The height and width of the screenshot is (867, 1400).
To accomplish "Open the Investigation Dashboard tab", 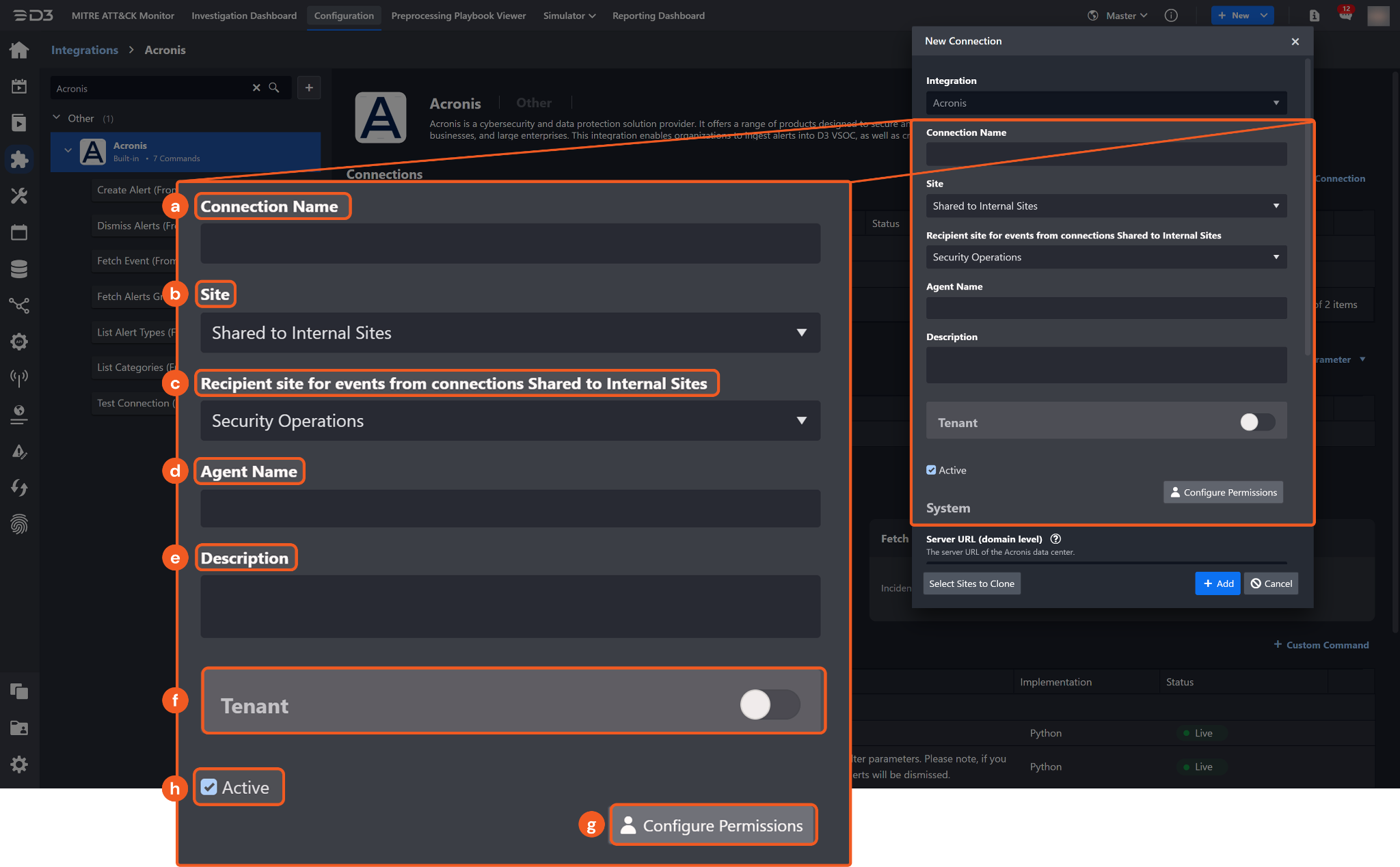I will (x=244, y=15).
